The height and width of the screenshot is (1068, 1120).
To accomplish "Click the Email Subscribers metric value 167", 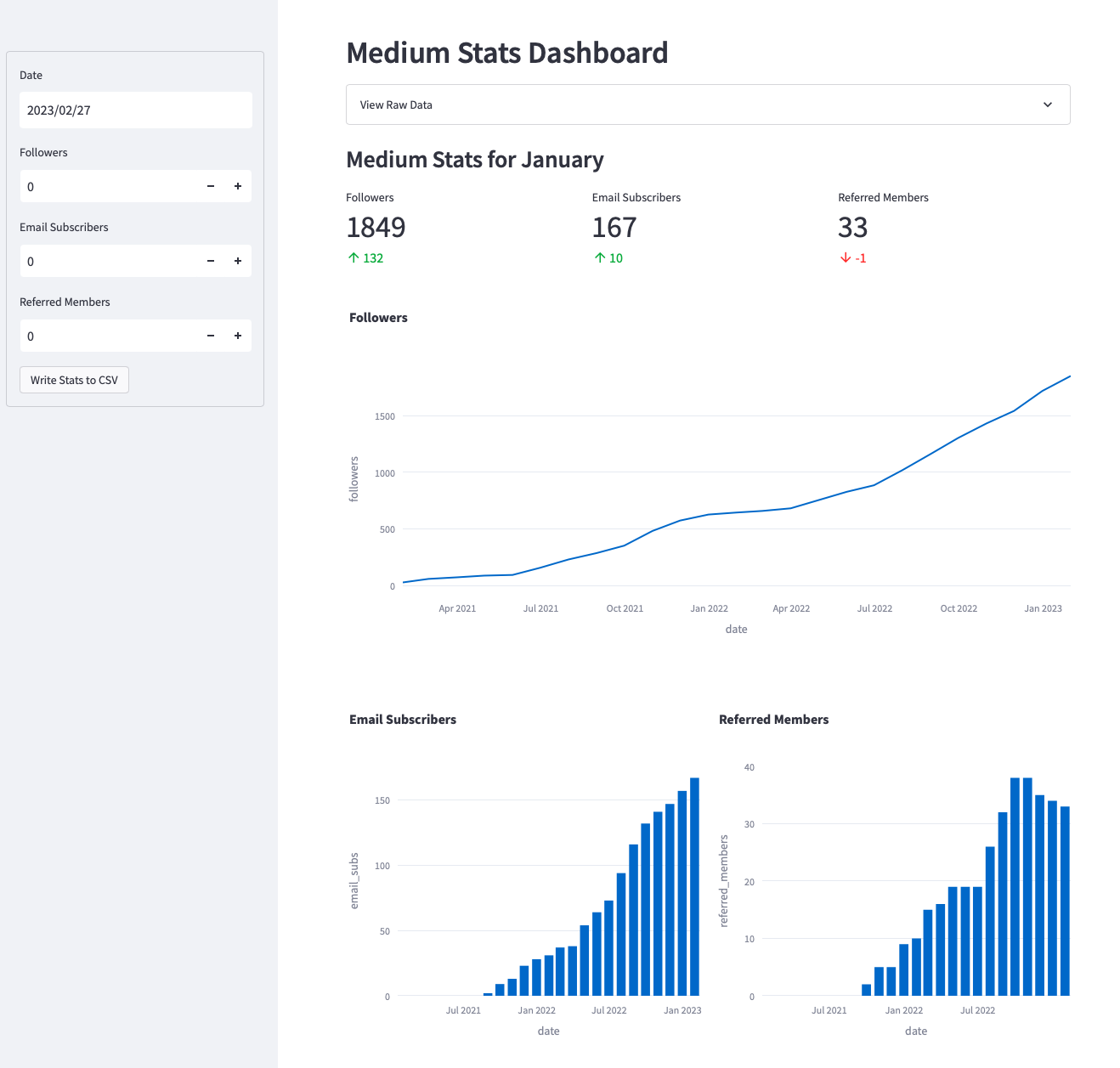I will [614, 228].
